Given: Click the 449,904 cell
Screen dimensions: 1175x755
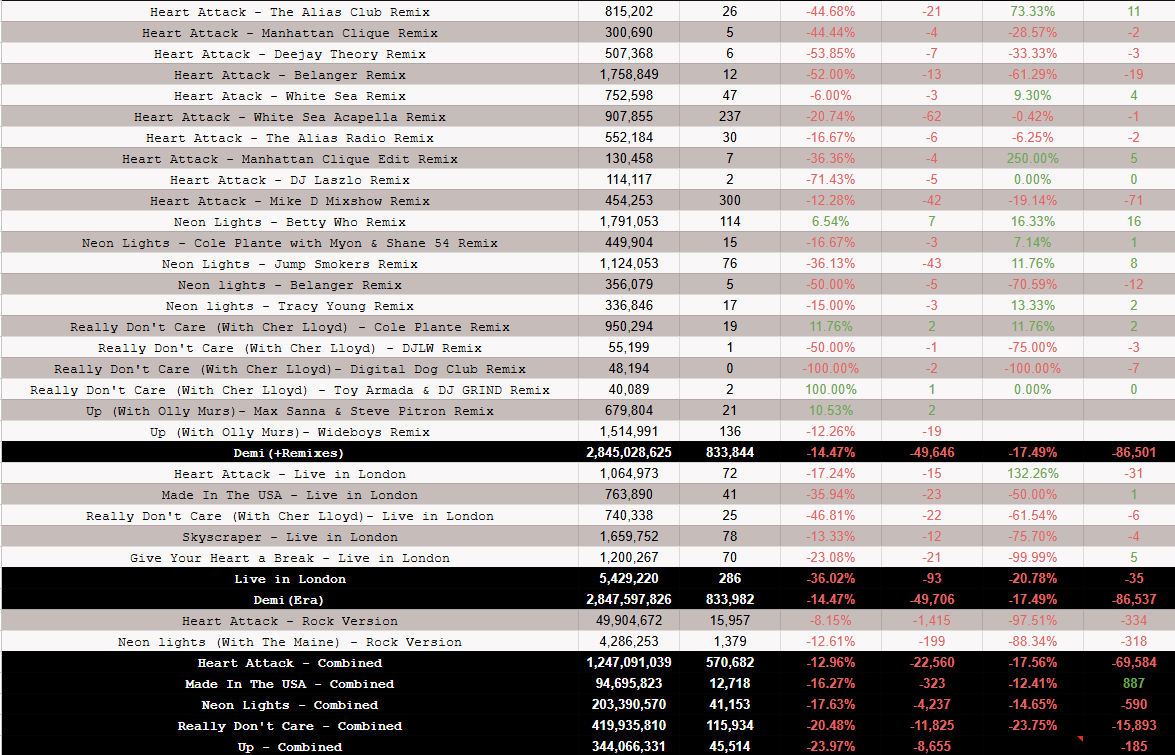Looking at the screenshot, I should pos(629,243).
